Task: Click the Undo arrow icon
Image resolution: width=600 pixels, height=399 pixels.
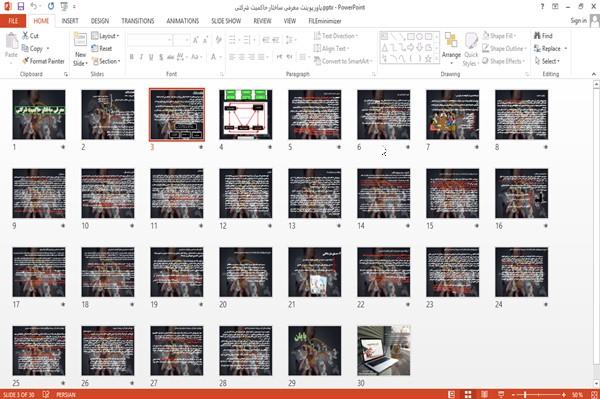Action: 33,7
